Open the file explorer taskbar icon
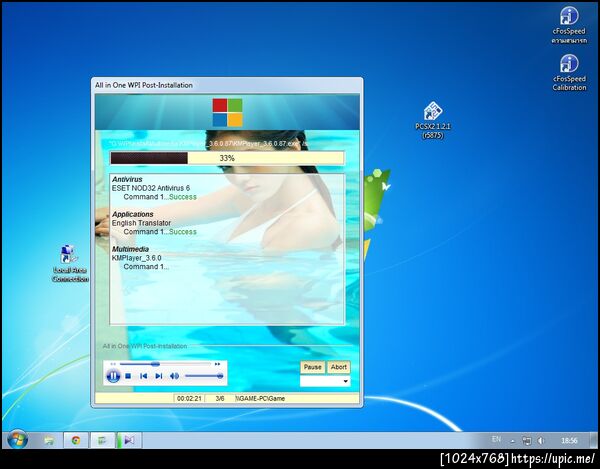This screenshot has height=469, width=600. click(49, 440)
